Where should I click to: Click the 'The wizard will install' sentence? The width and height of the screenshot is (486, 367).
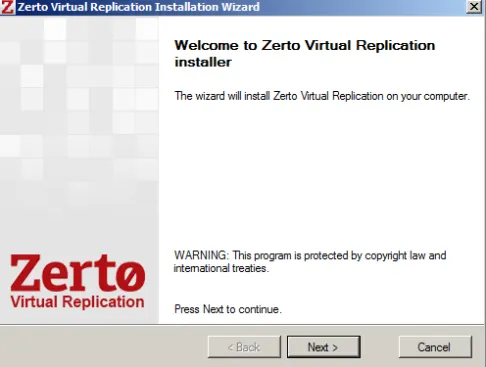322,96
